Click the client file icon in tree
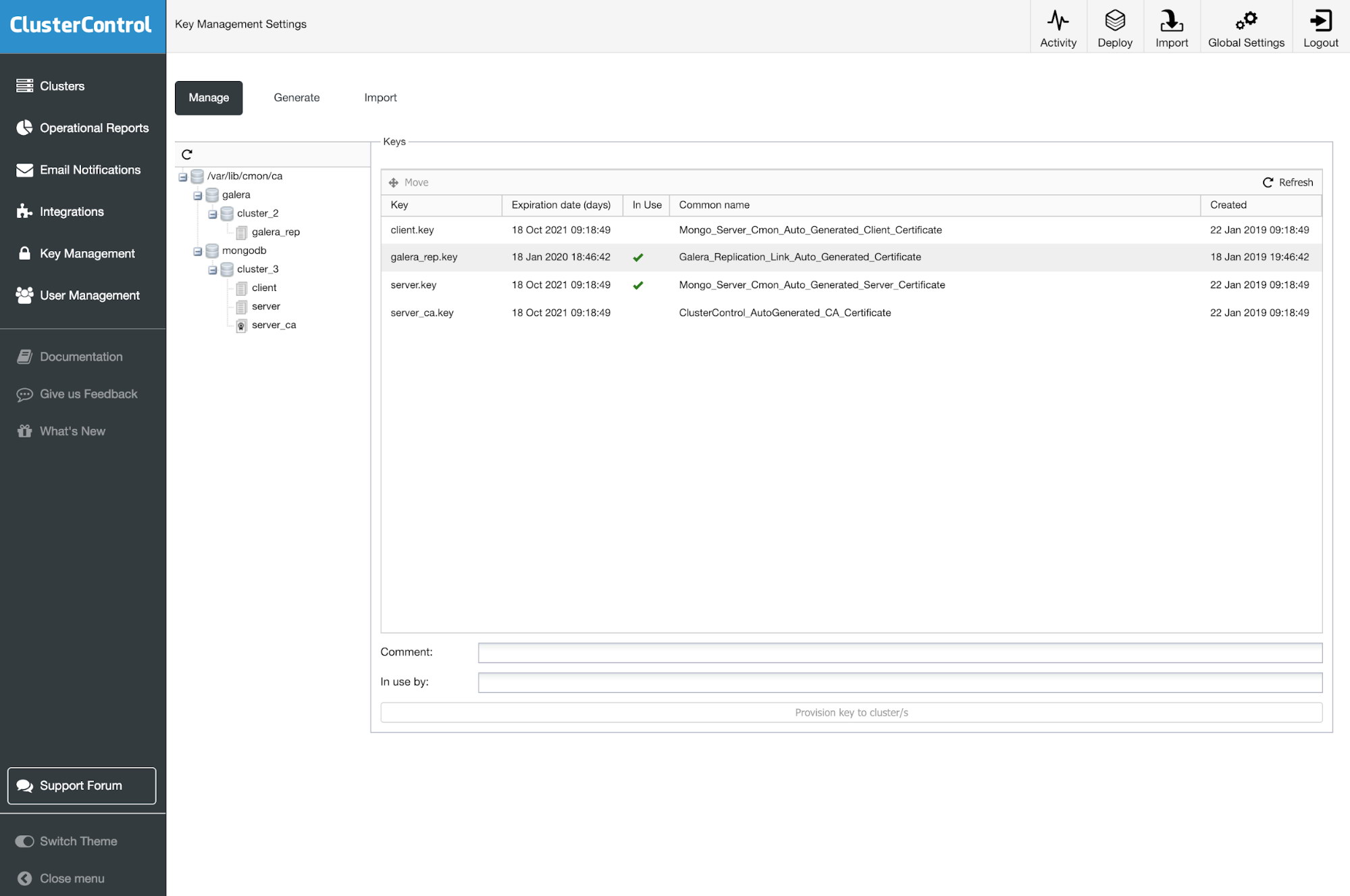 pyautogui.click(x=241, y=288)
